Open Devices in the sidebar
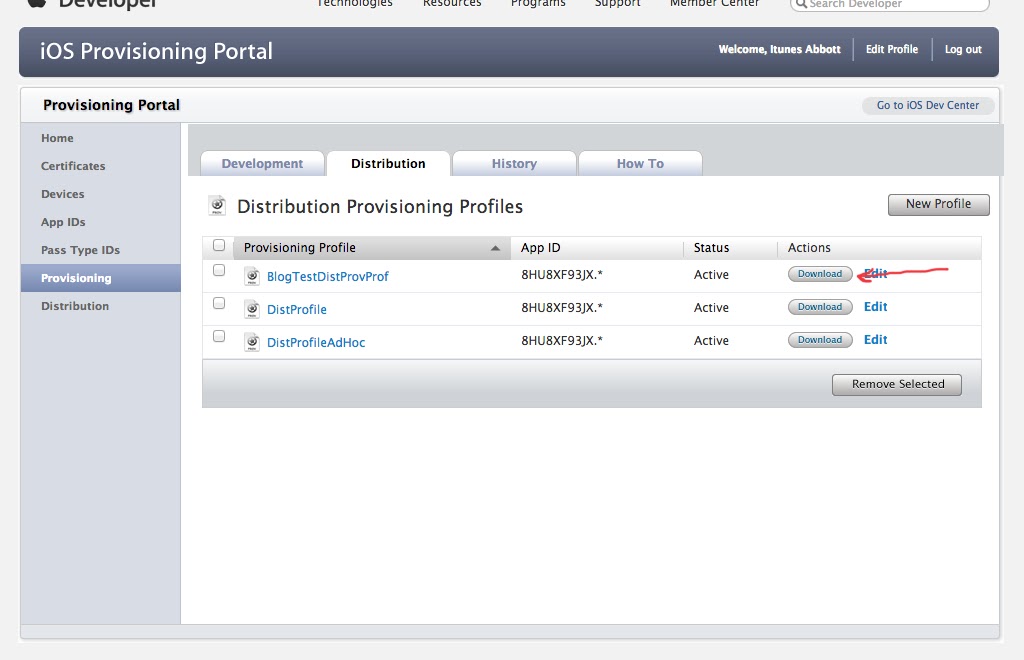The image size is (1024, 660). point(63,194)
